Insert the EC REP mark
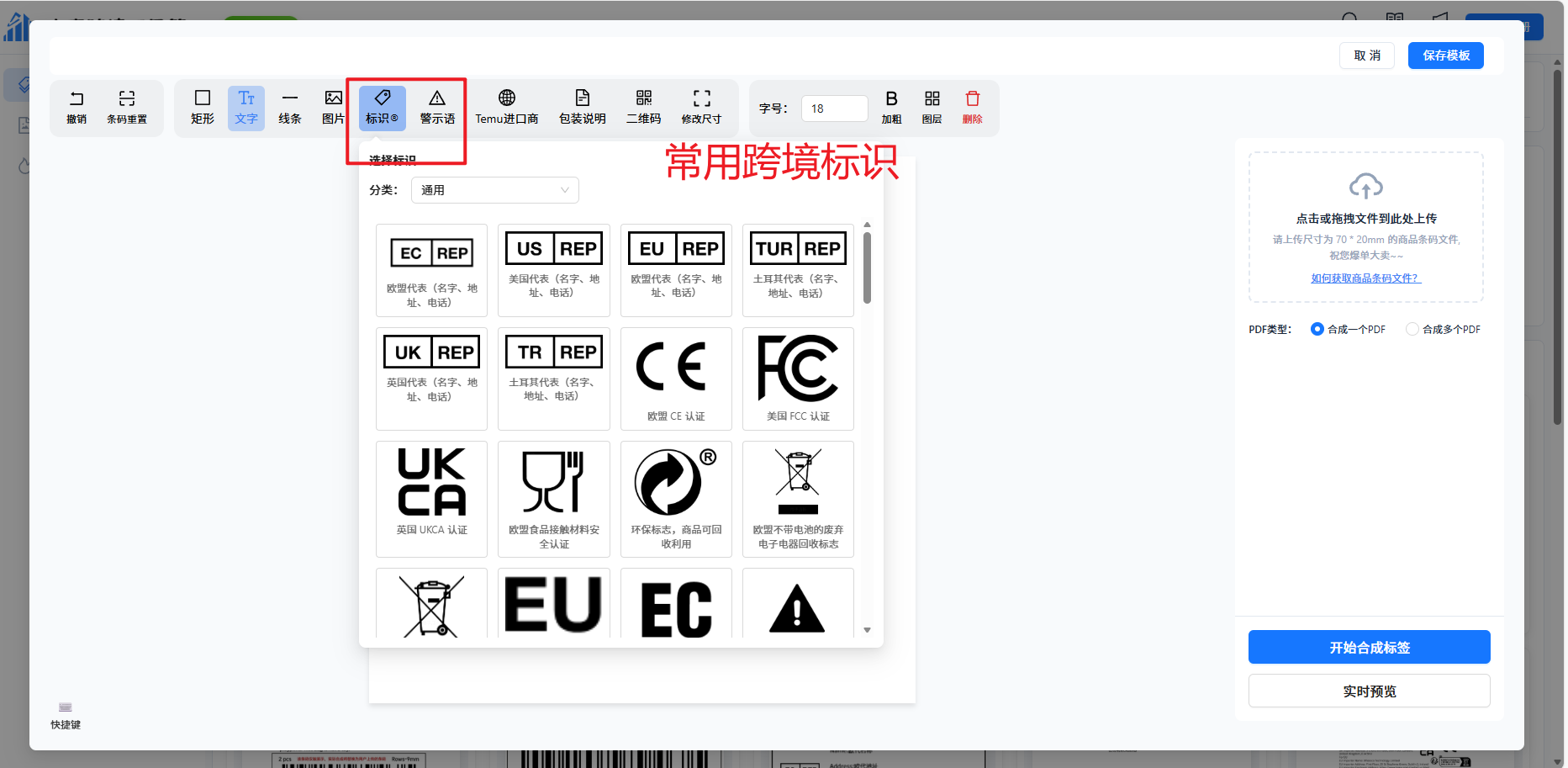Screen dimensions: 1568x768 [x=432, y=270]
